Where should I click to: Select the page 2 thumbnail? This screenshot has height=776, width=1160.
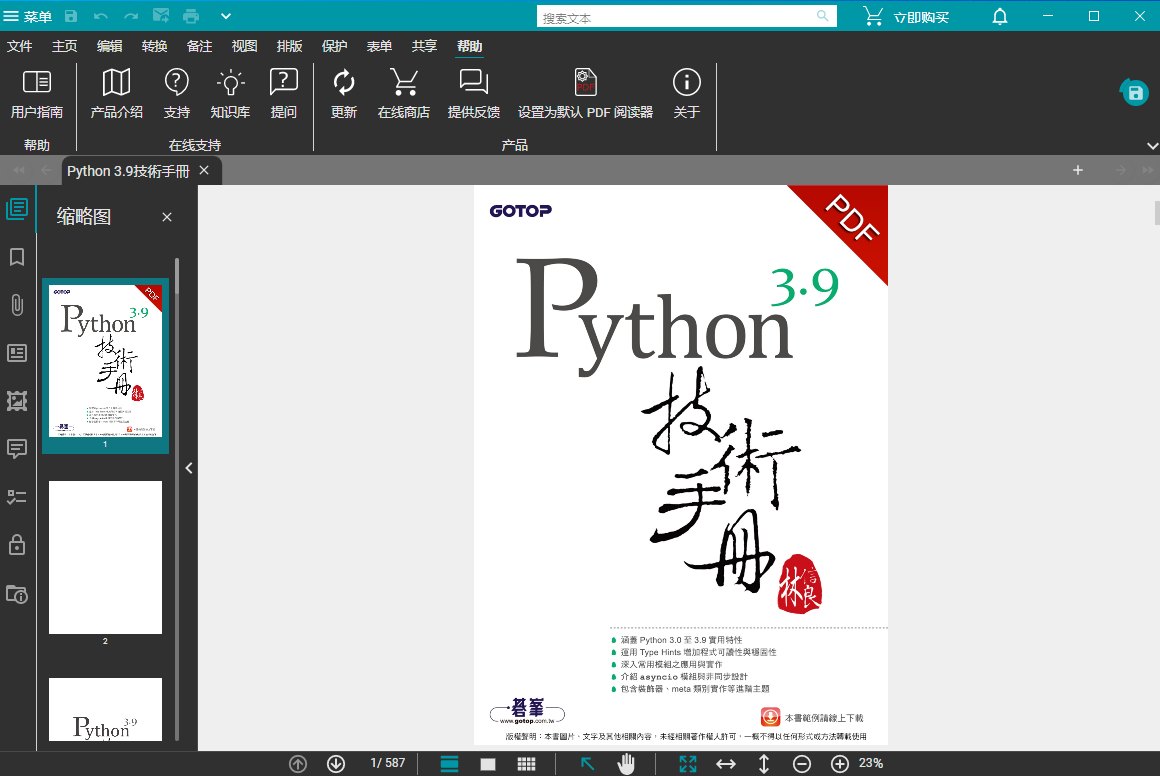coord(105,557)
